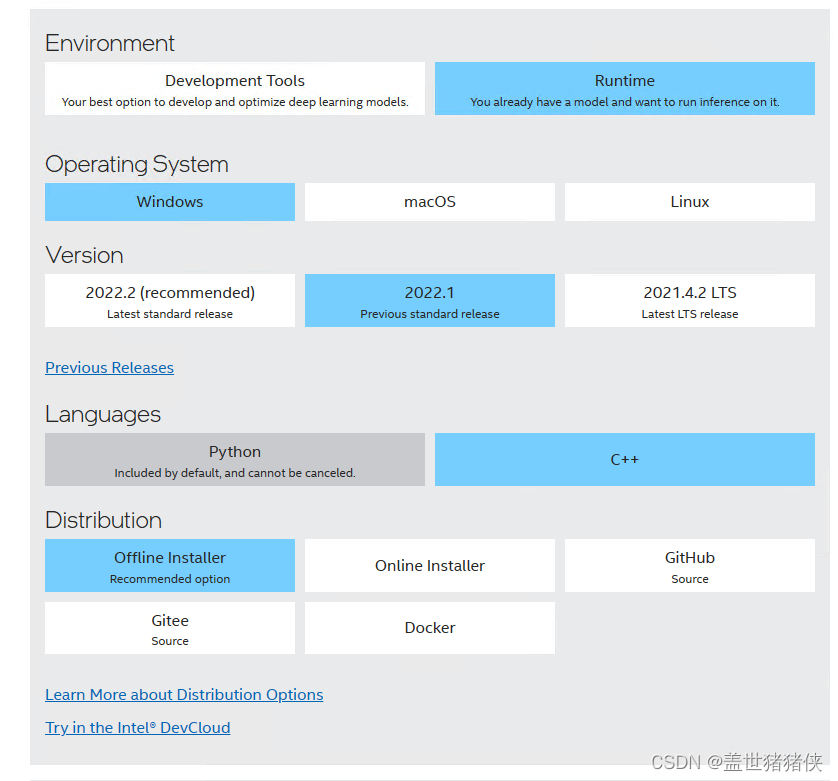Click the Environment section heading
This screenshot has width=838, height=781.
tap(110, 43)
